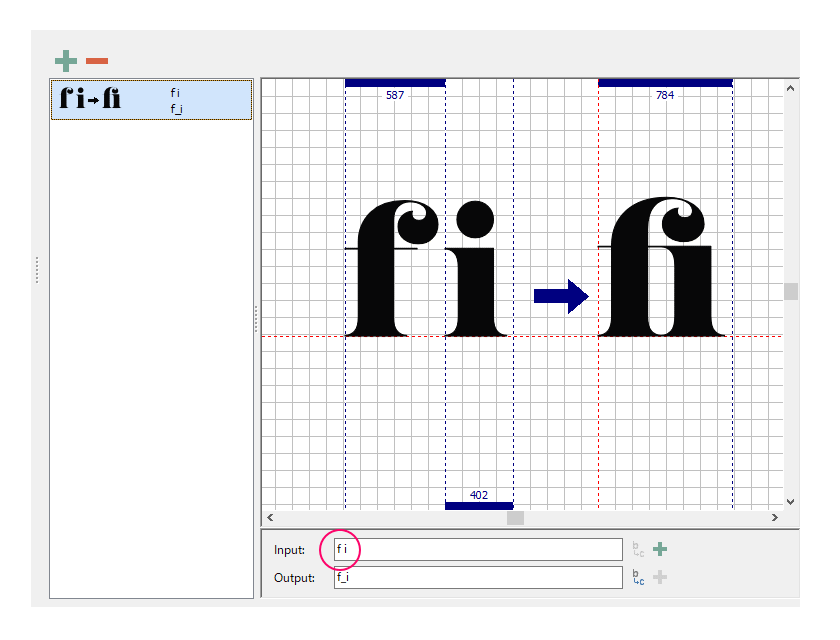Click the green plus beside Input field
This screenshot has height=640, width=840.
tap(660, 549)
